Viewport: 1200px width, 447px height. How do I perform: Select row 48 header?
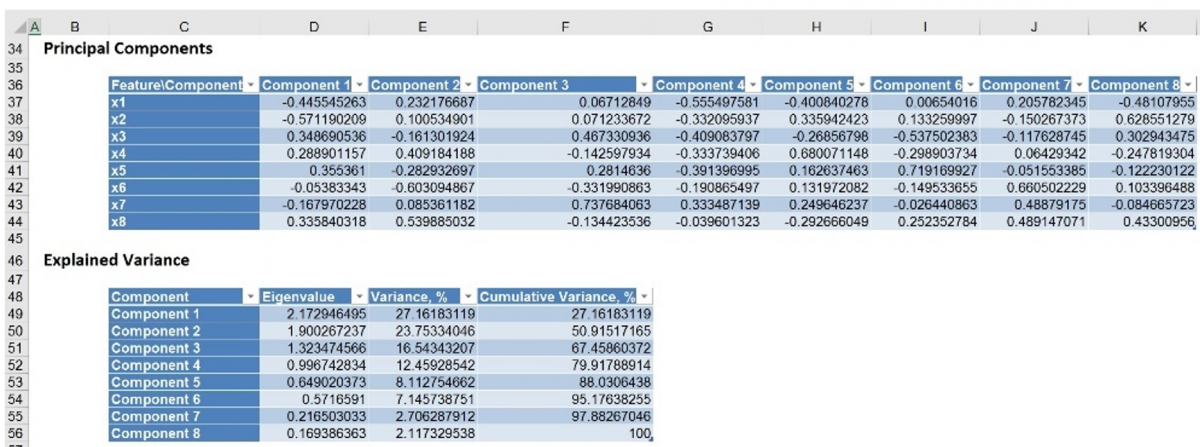15,298
